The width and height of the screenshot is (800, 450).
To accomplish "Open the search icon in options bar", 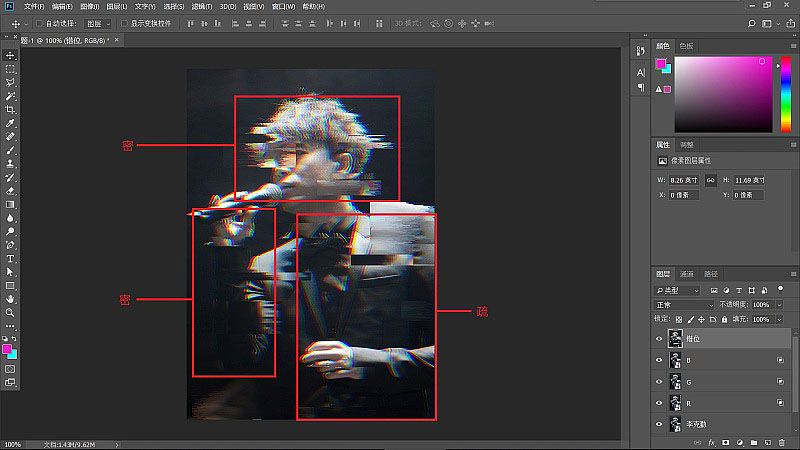I will (x=751, y=23).
